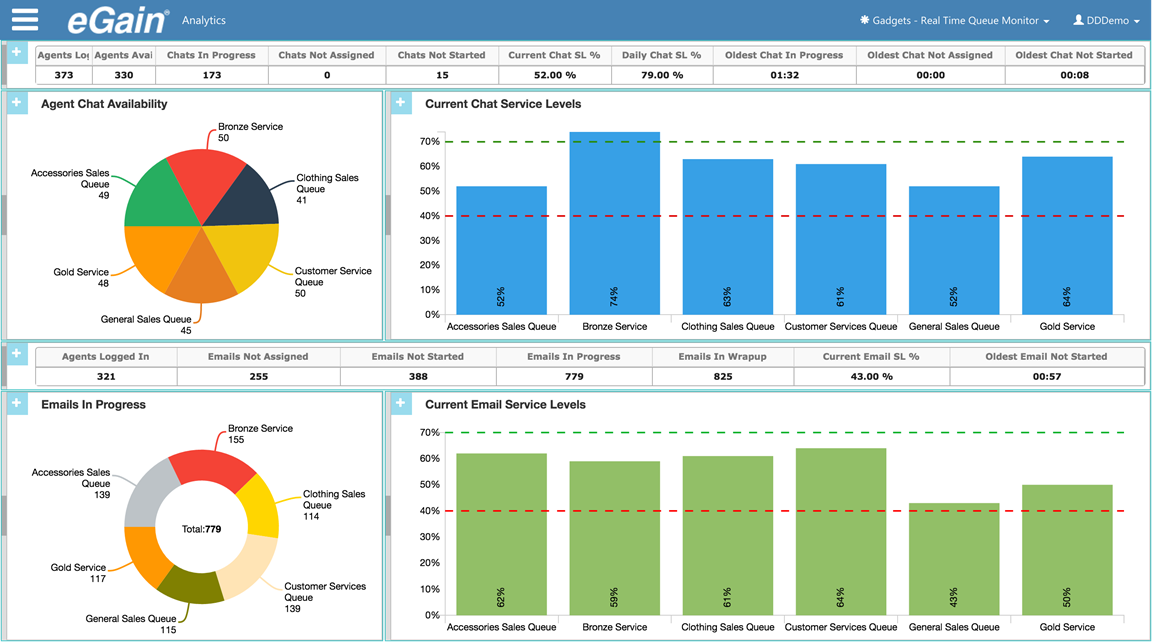Expand the Gadgets - Real Time Queue Monitor dropdown
The image size is (1152, 642).
click(x=1047, y=19)
